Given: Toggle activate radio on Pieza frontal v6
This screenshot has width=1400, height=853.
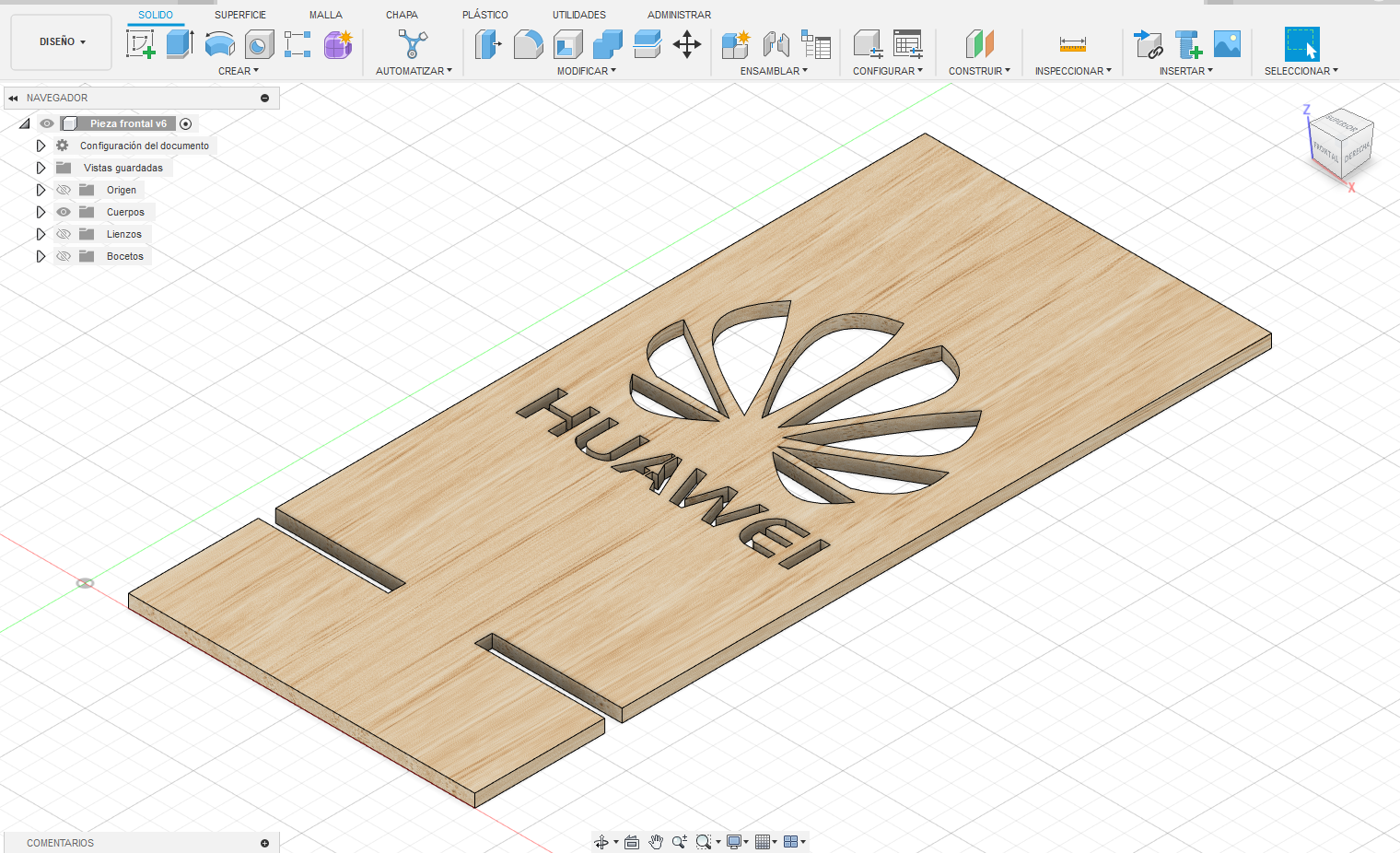Looking at the screenshot, I should tap(186, 123).
